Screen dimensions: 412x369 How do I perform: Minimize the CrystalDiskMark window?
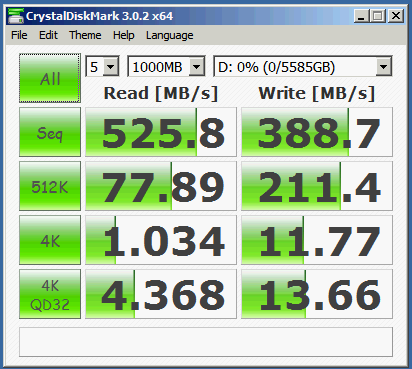click(x=361, y=16)
